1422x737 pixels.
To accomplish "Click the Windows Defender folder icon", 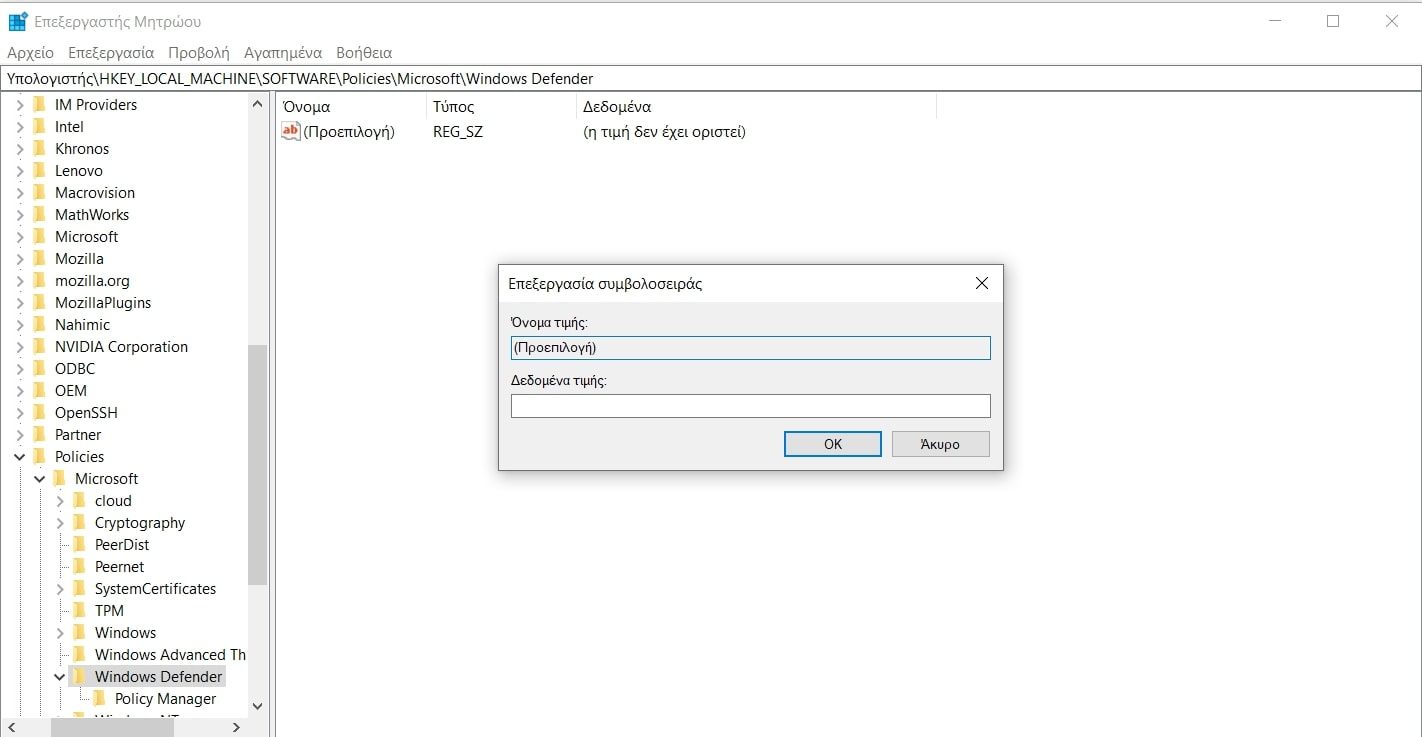I will pos(80,676).
